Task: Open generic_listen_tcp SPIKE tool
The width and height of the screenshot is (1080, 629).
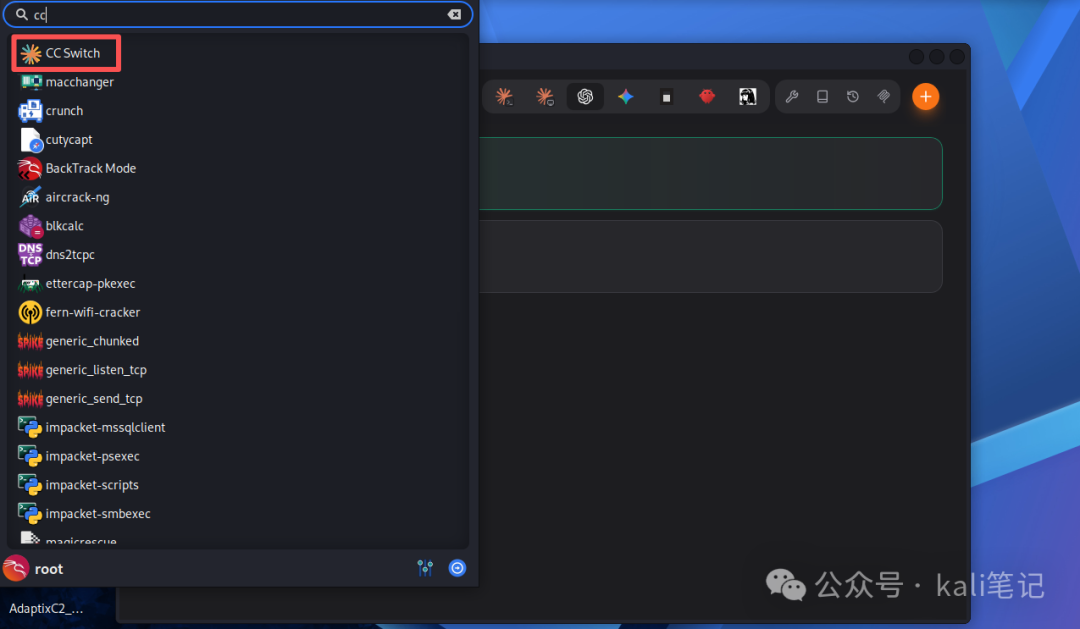Action: point(238,370)
